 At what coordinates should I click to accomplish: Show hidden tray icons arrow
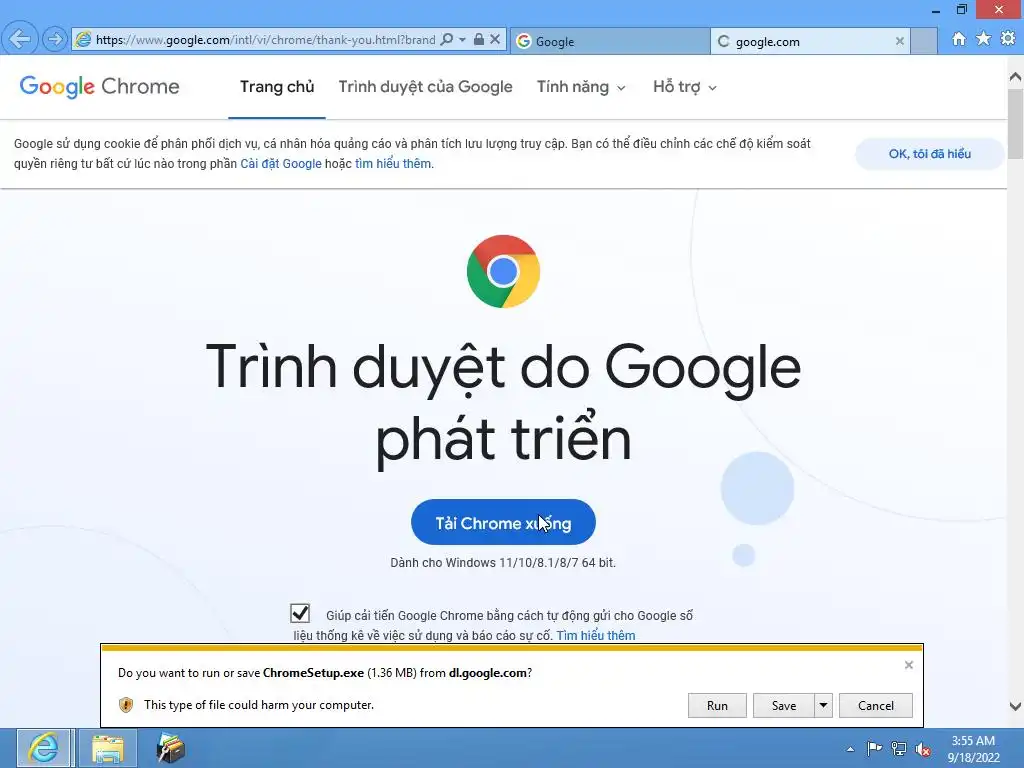click(850, 749)
